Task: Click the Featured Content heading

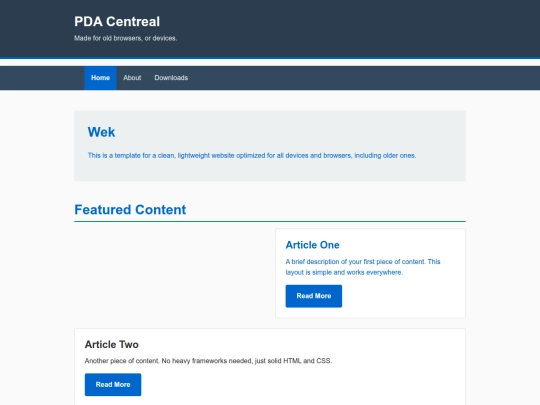Action: pos(130,210)
